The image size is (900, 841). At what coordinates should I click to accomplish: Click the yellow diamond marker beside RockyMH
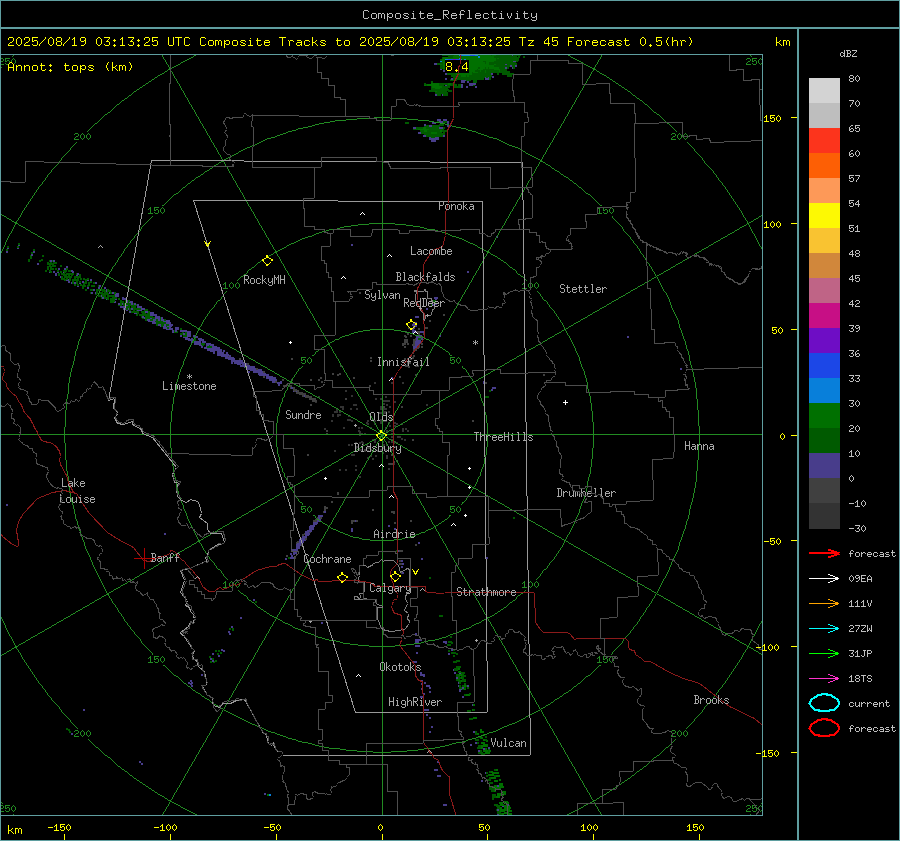point(267,261)
